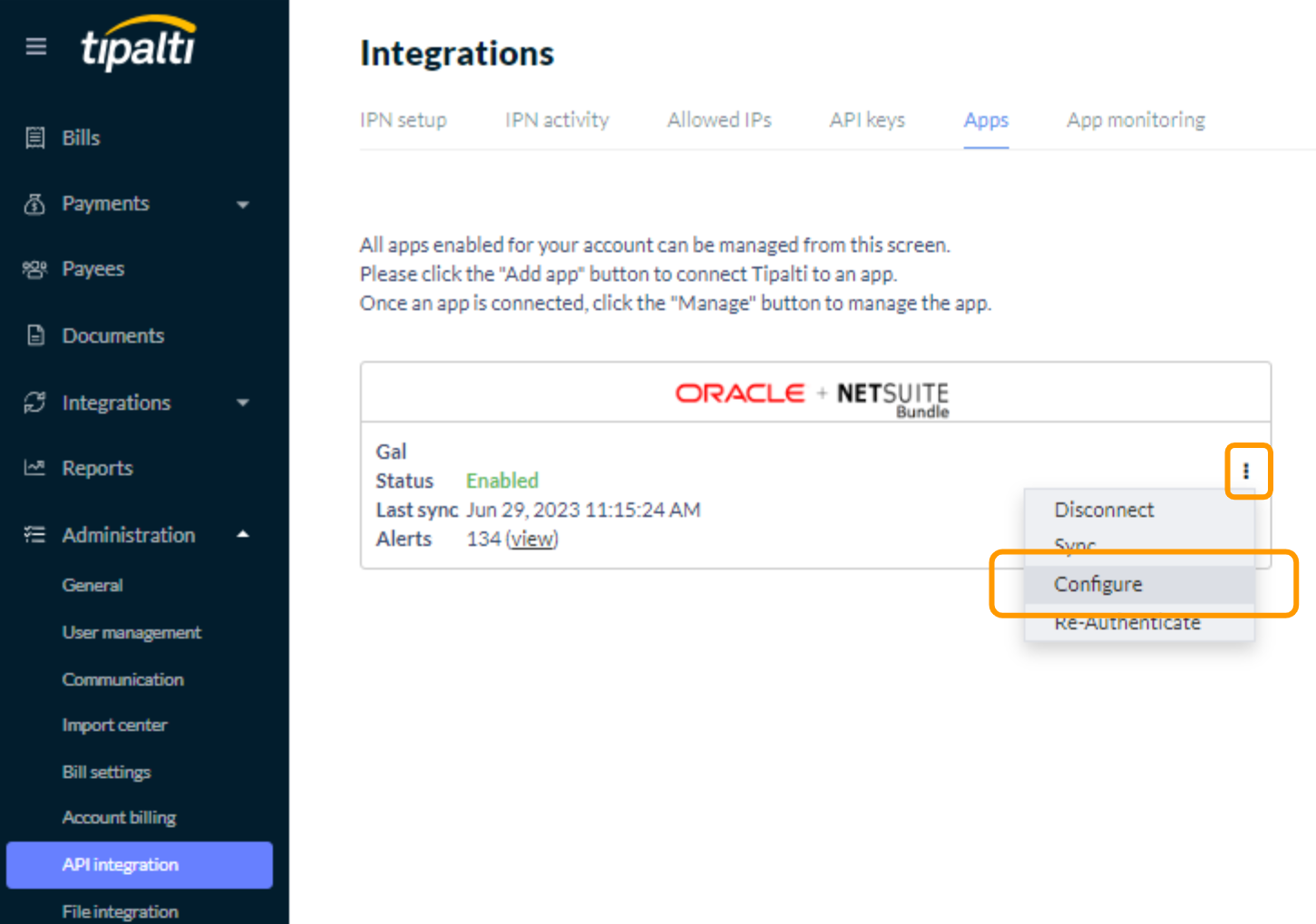
Task: Select the highlighted API integration item
Action: point(140,865)
